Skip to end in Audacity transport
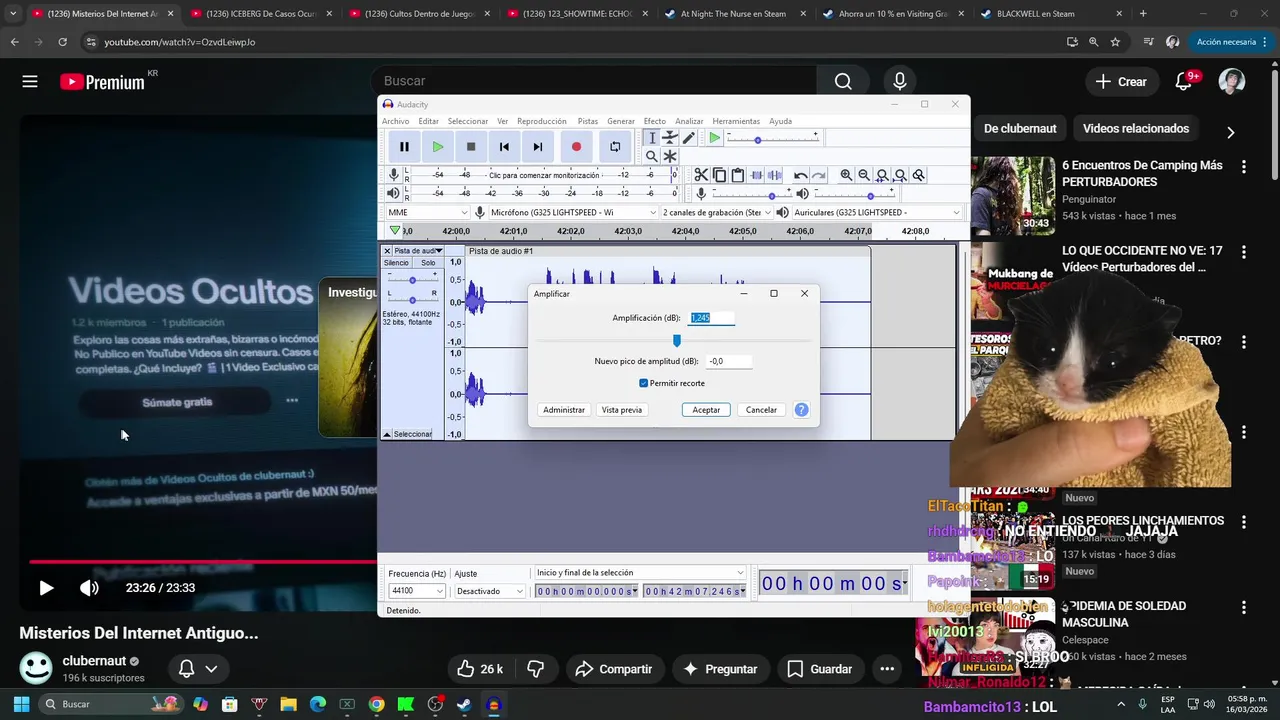1280x720 pixels. coord(537,146)
